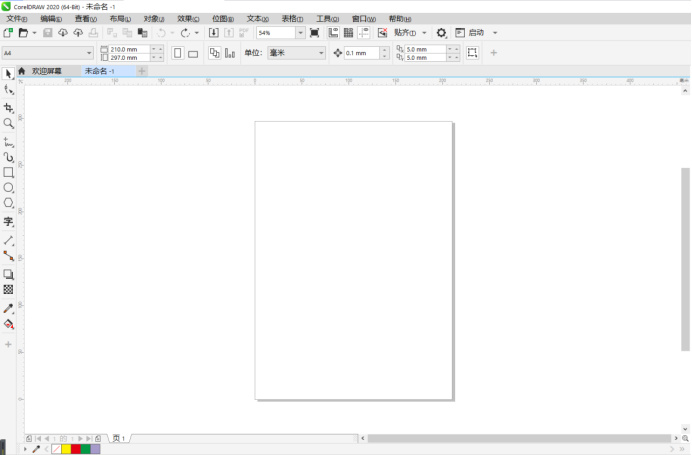
Task: Toggle Show Rulers button
Action: [x=333, y=33]
